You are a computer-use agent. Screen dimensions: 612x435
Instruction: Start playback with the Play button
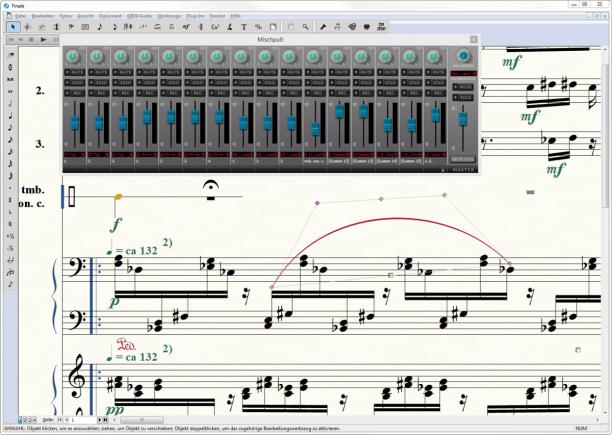coord(44,39)
